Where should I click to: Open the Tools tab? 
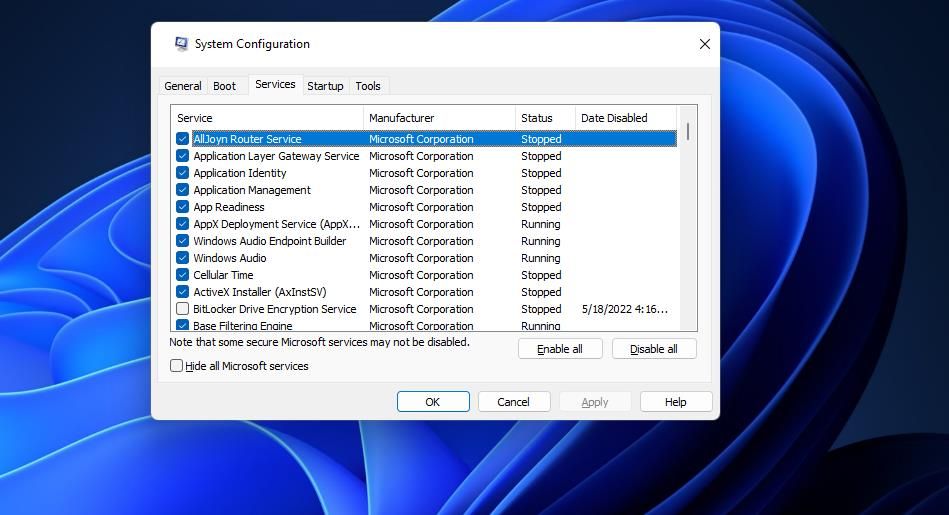(x=368, y=86)
